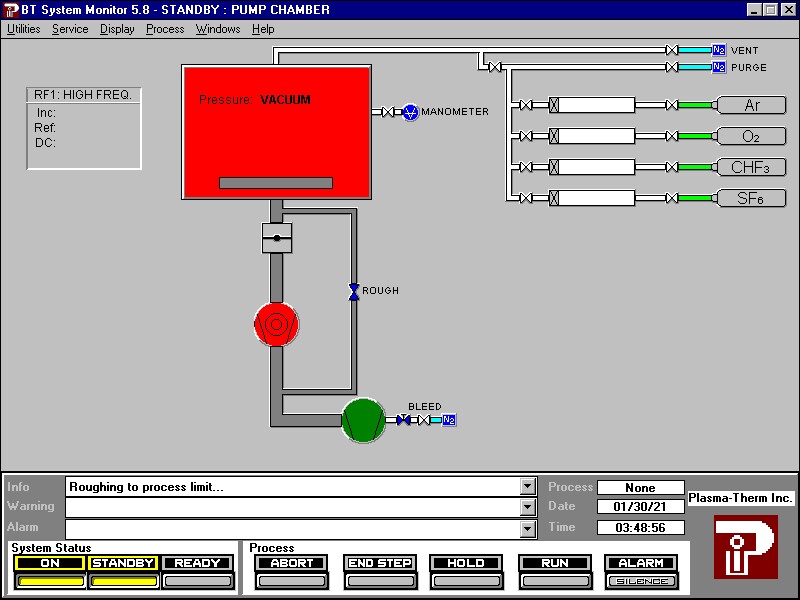This screenshot has width=800, height=600.
Task: Expand the Alarm history dropdown
Action: click(527, 527)
